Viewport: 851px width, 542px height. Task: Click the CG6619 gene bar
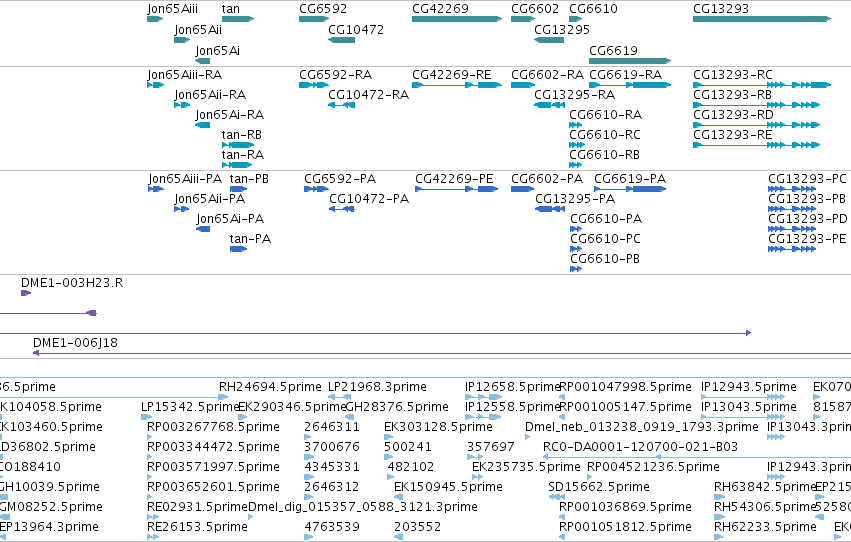click(630, 61)
